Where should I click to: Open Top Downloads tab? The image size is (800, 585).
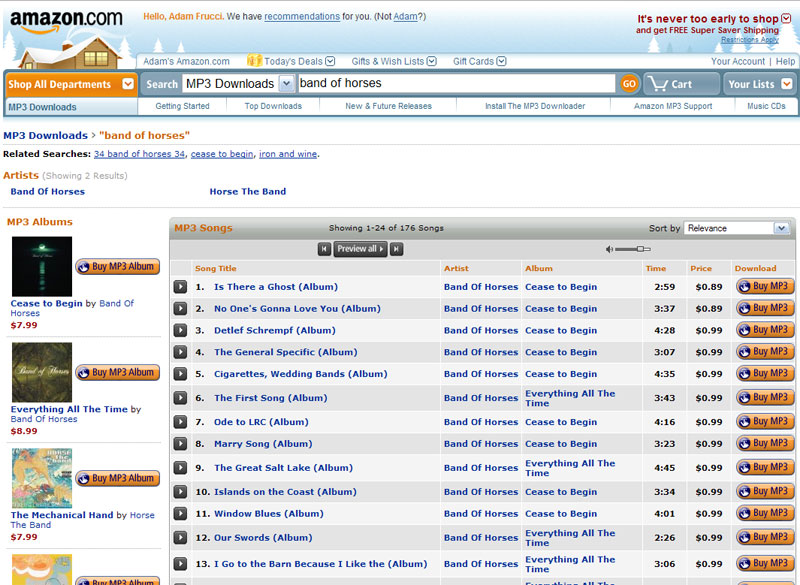[273, 106]
